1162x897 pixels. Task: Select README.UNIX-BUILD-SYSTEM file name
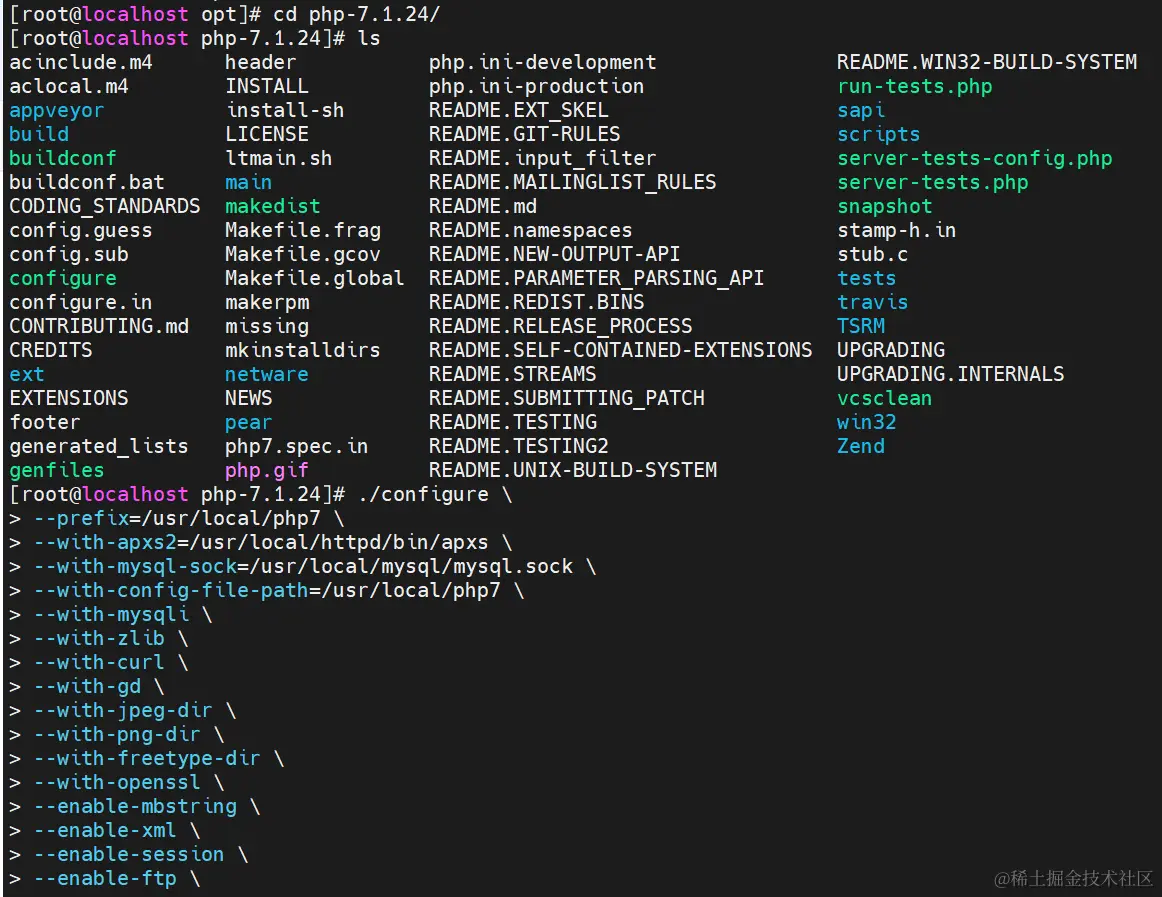573,470
